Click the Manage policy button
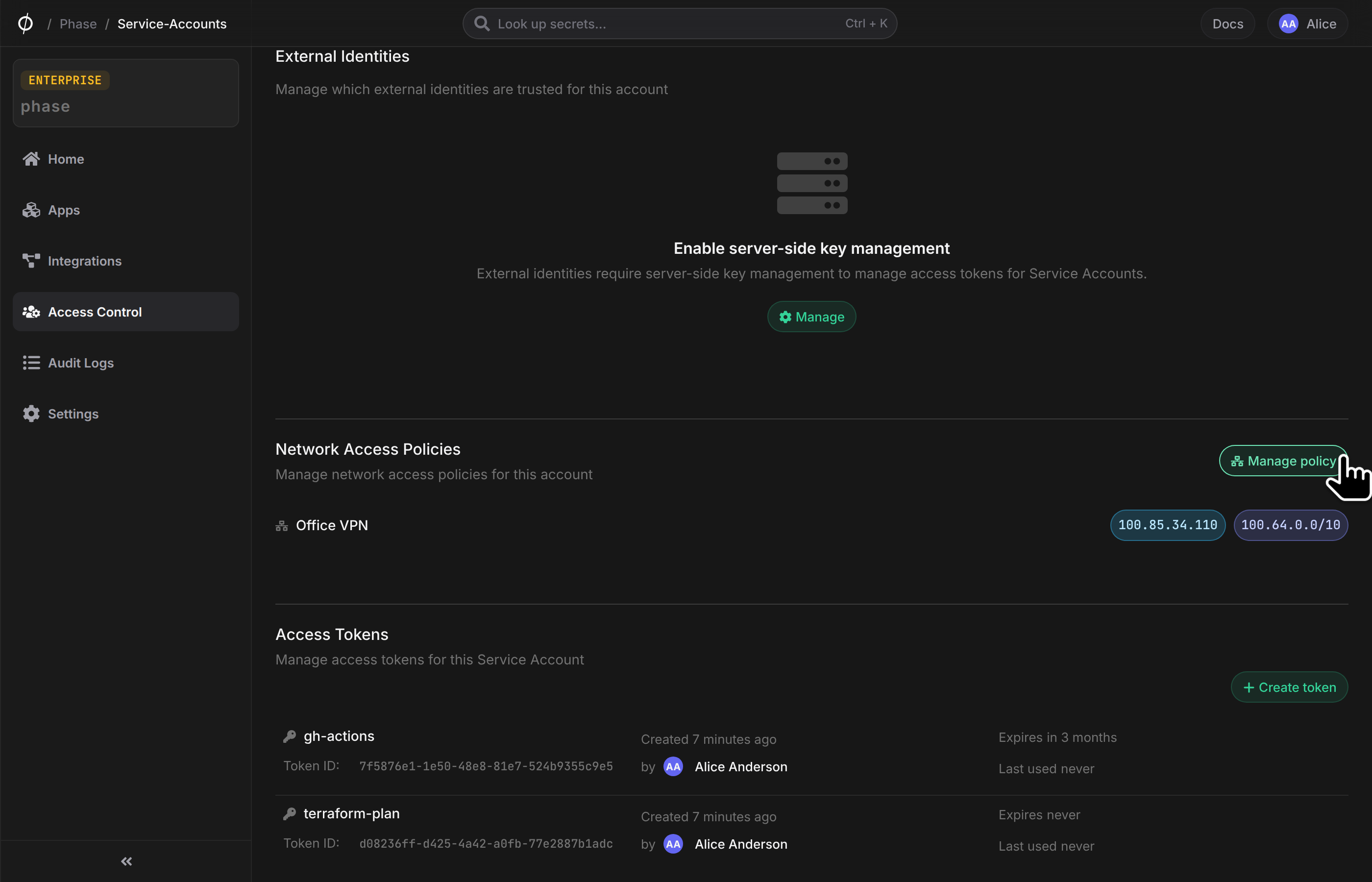 pos(1283,461)
